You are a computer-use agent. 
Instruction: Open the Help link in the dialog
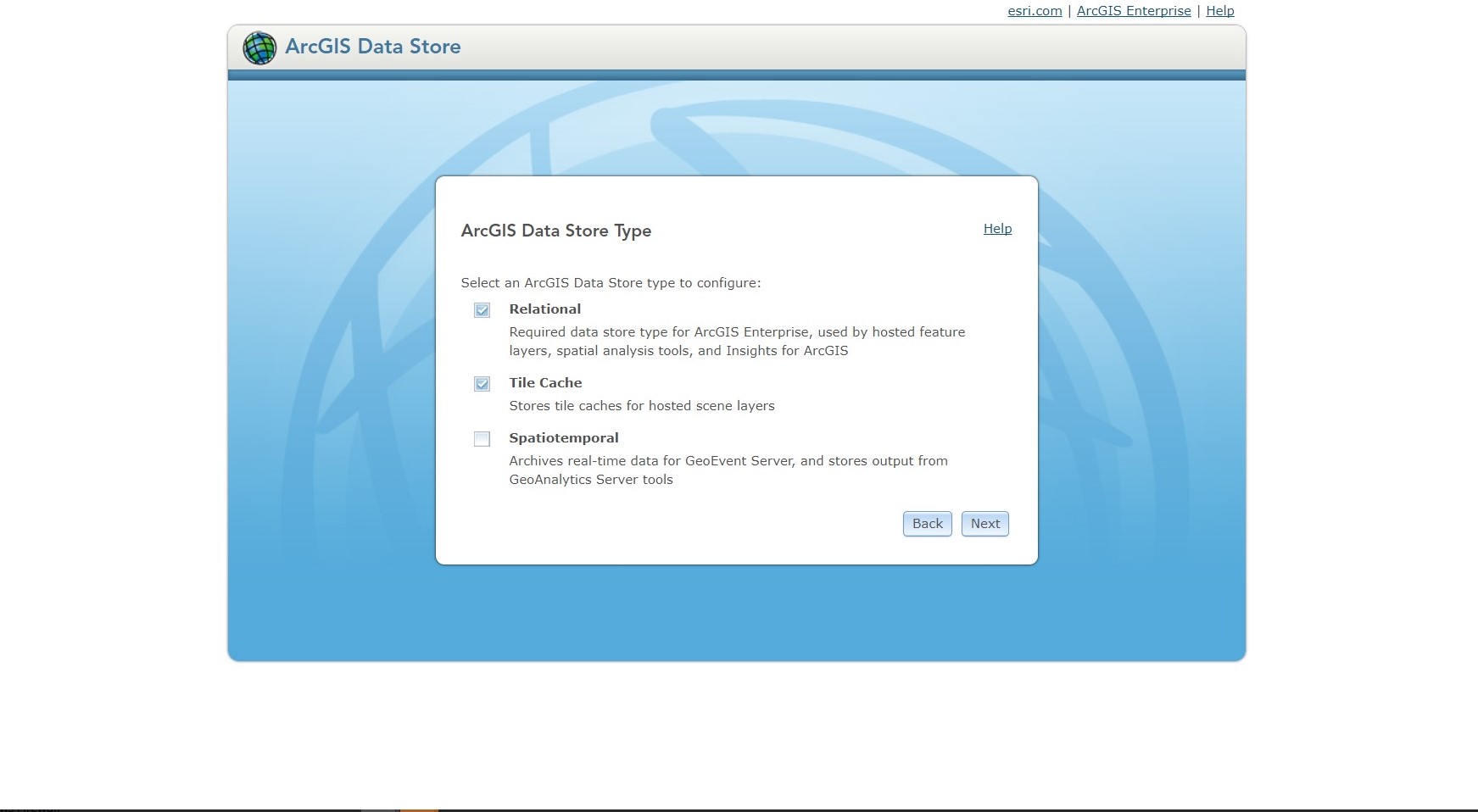coord(997,229)
